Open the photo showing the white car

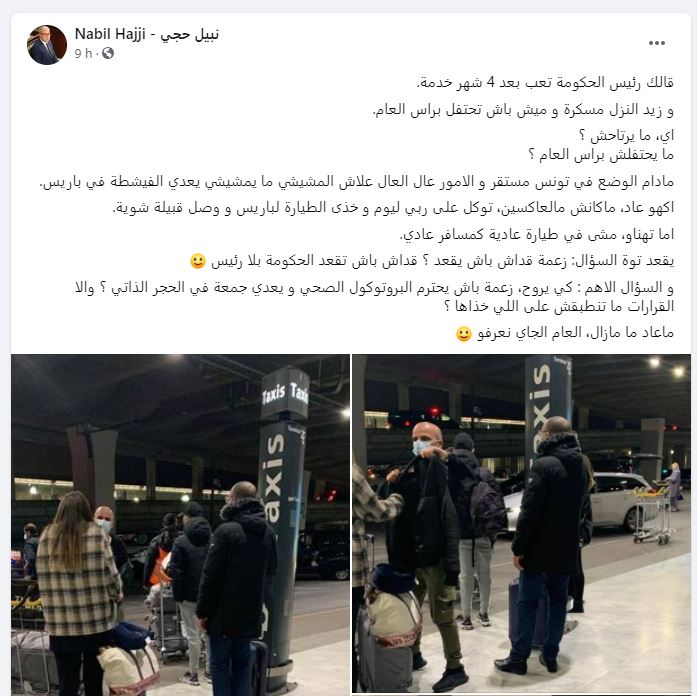(521, 524)
